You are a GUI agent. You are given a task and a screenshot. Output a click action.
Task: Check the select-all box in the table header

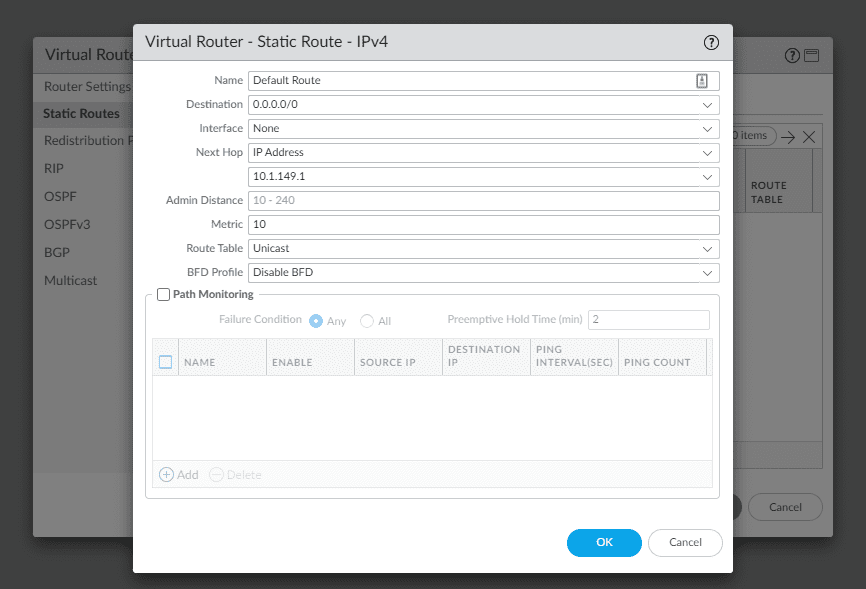(x=165, y=361)
